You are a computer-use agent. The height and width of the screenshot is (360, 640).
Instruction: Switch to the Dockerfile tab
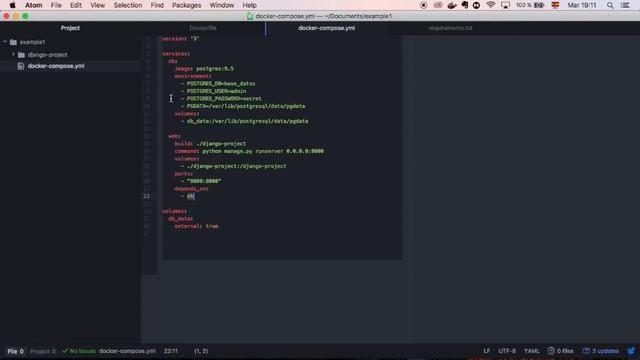203,28
